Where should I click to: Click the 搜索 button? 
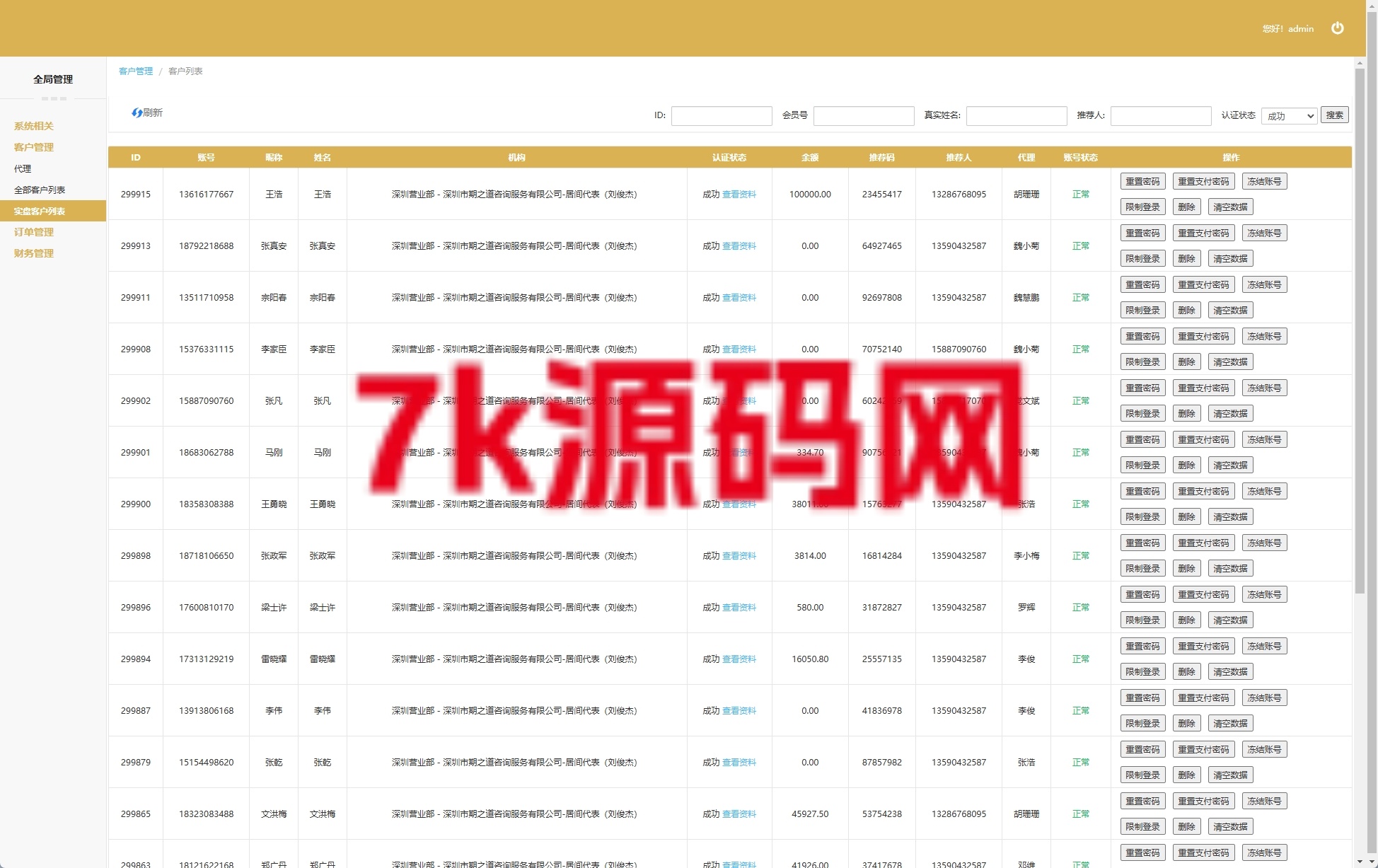coord(1334,115)
